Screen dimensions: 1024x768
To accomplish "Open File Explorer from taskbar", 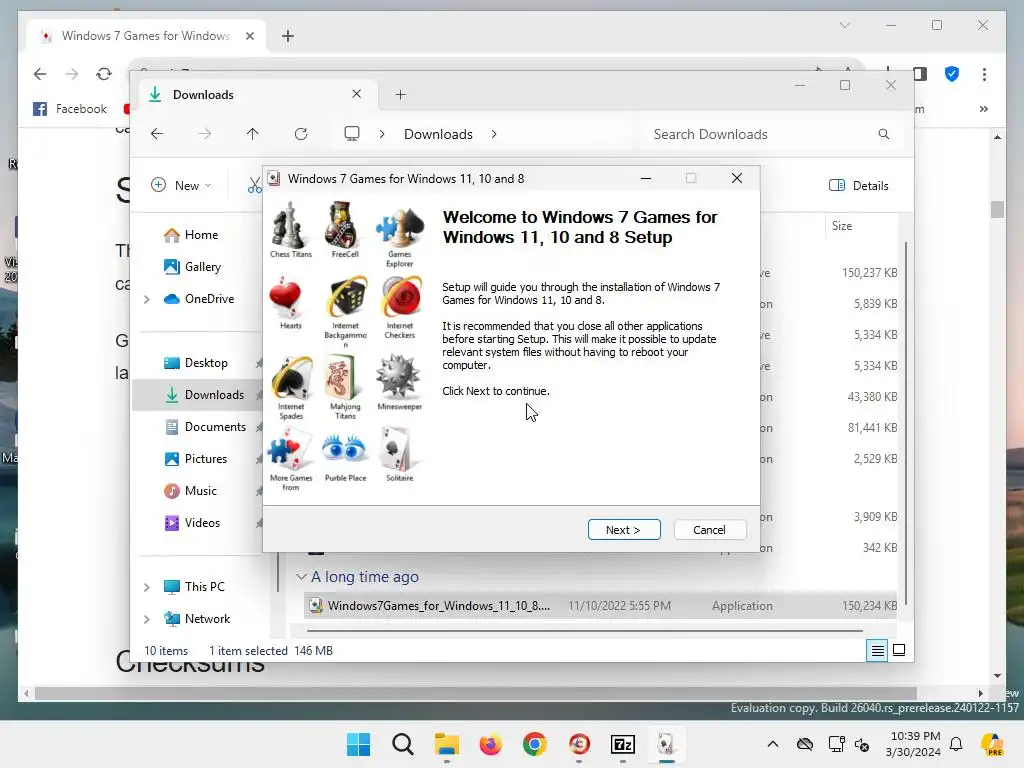I will point(447,744).
